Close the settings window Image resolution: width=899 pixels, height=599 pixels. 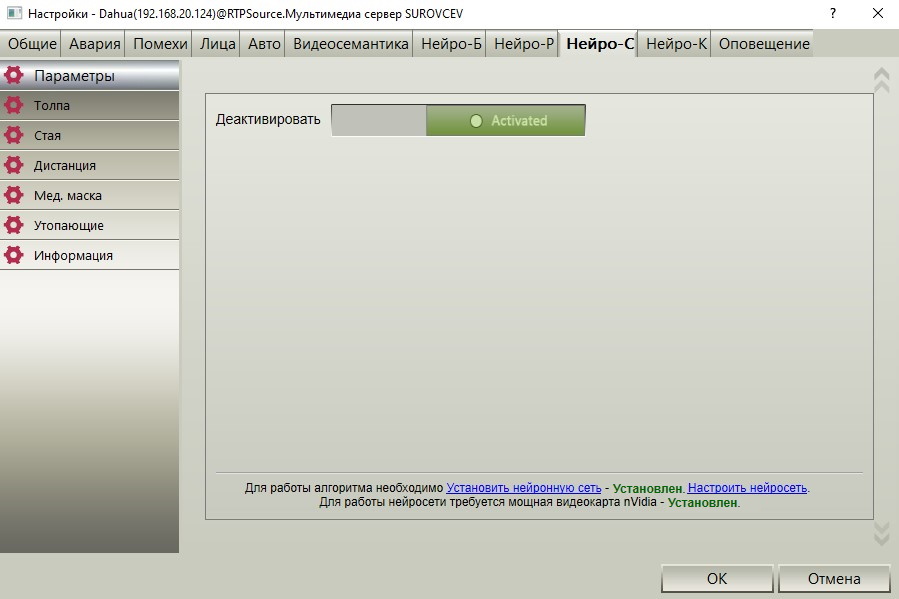click(877, 13)
